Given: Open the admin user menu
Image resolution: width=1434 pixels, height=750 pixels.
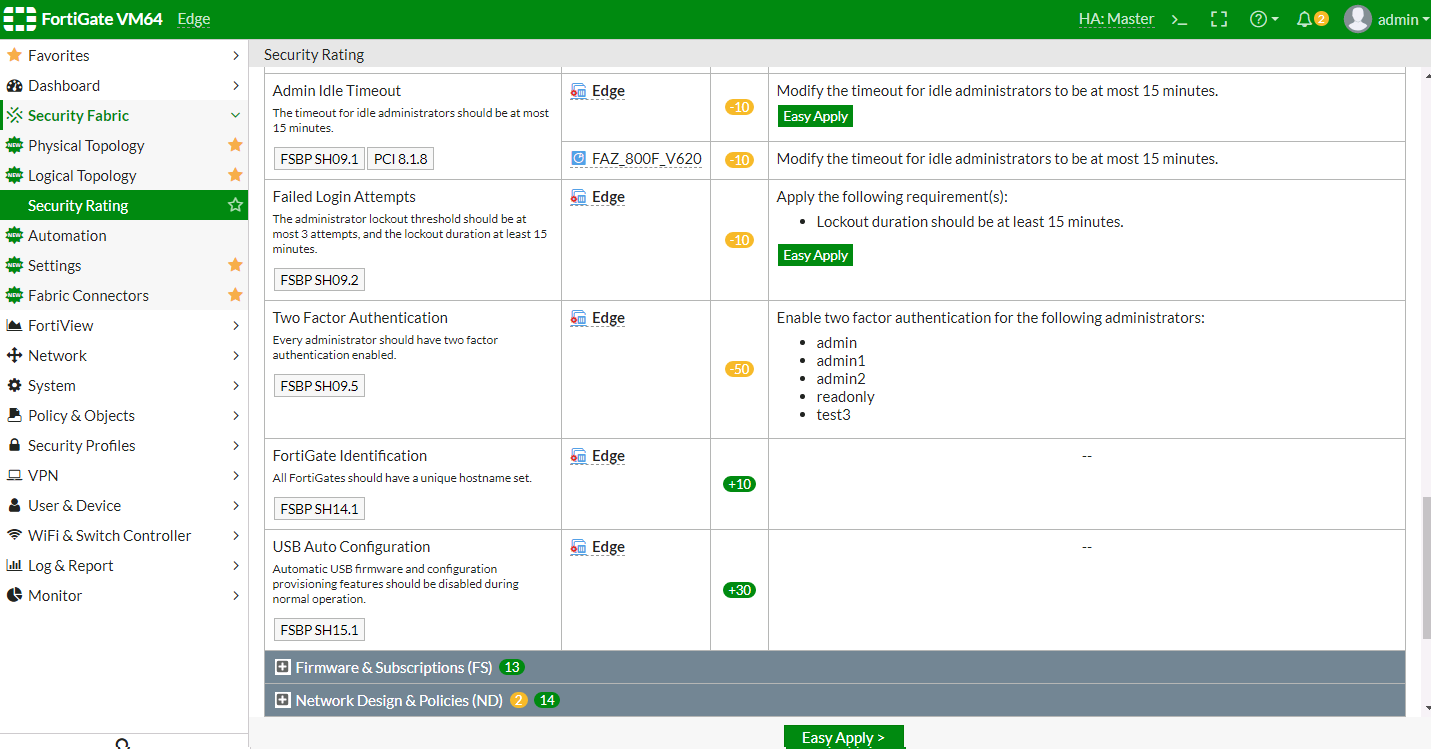Looking at the screenshot, I should click(x=1386, y=19).
